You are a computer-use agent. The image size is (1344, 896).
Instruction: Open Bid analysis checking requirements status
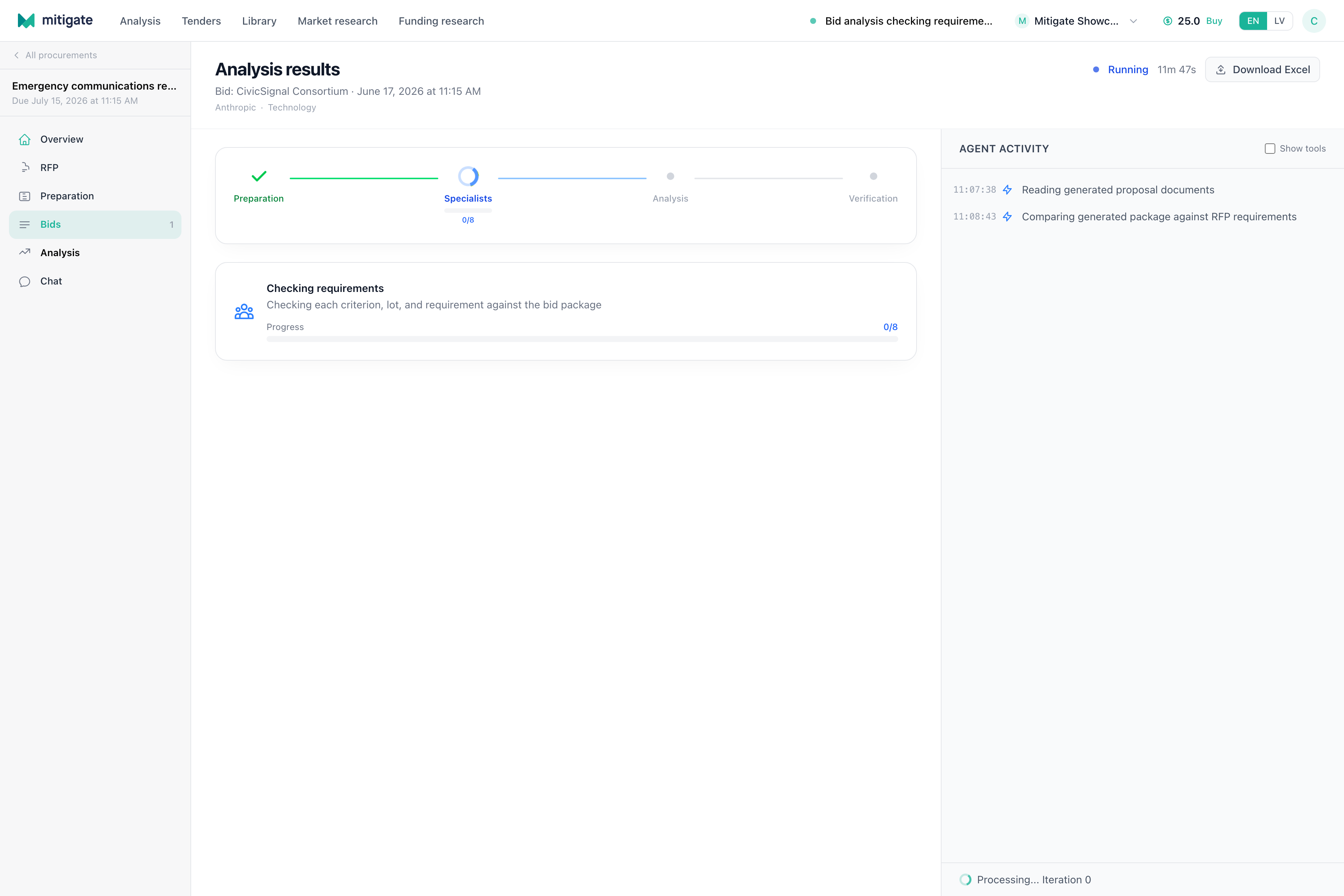pos(901,21)
